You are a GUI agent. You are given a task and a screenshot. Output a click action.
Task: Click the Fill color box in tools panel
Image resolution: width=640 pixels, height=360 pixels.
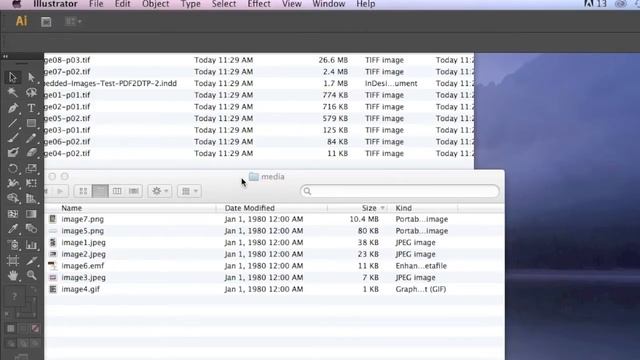(14, 296)
